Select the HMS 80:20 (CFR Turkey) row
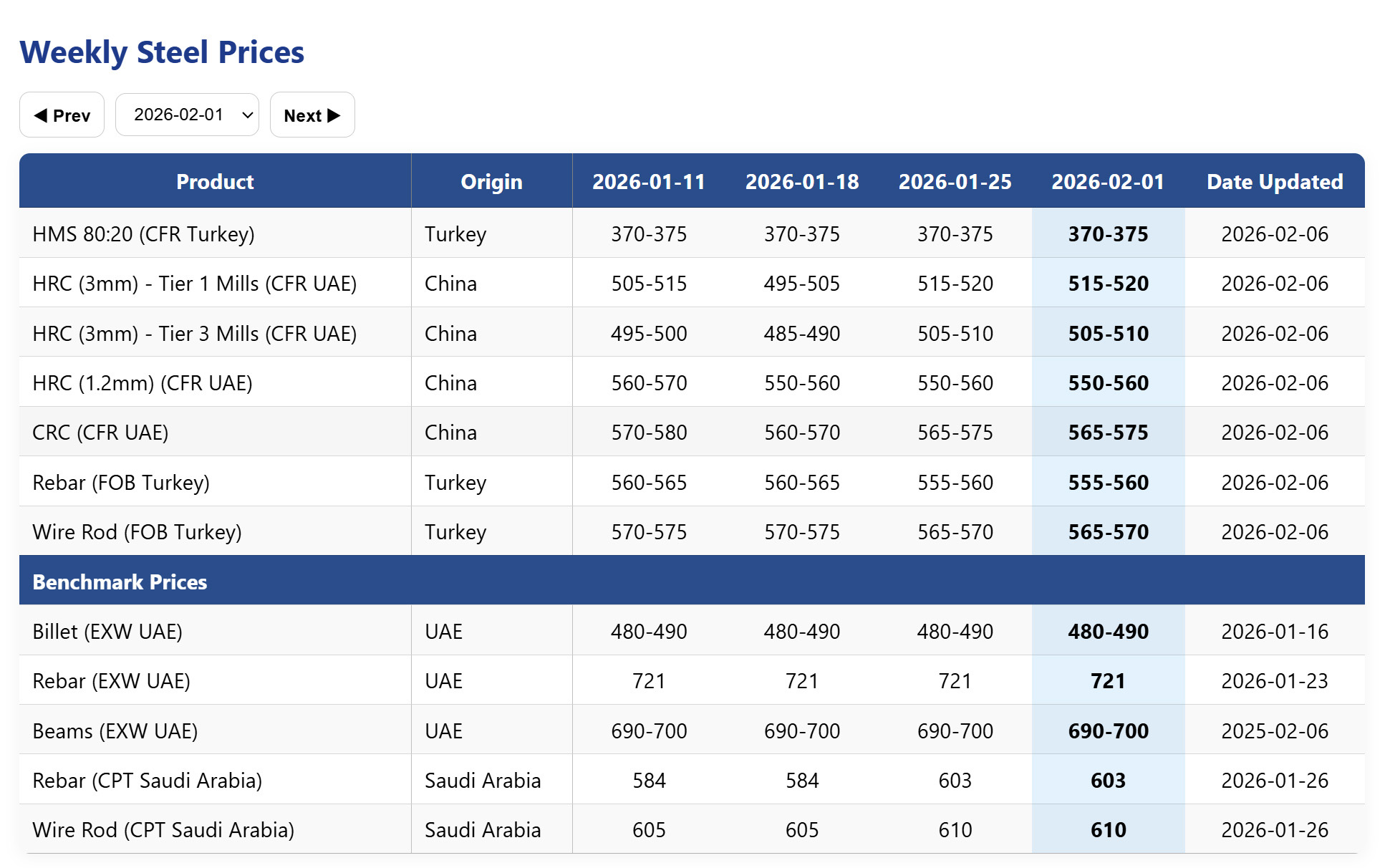Image resolution: width=1385 pixels, height=868 pixels. [143, 234]
